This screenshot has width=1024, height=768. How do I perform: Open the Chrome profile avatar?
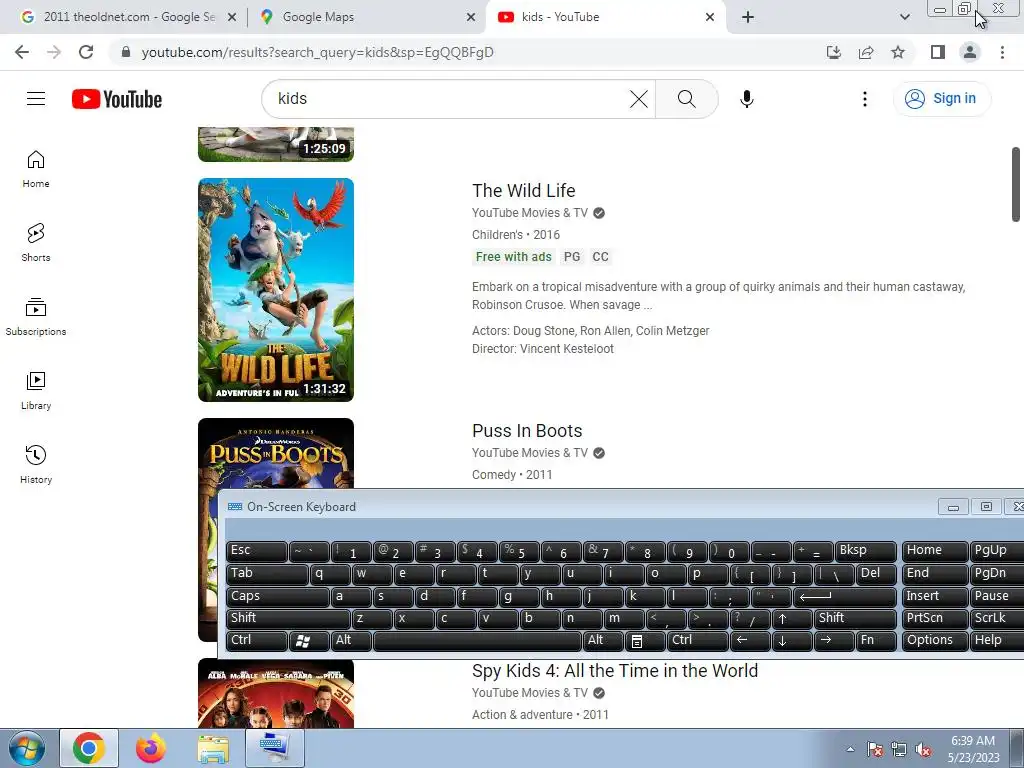pos(970,52)
